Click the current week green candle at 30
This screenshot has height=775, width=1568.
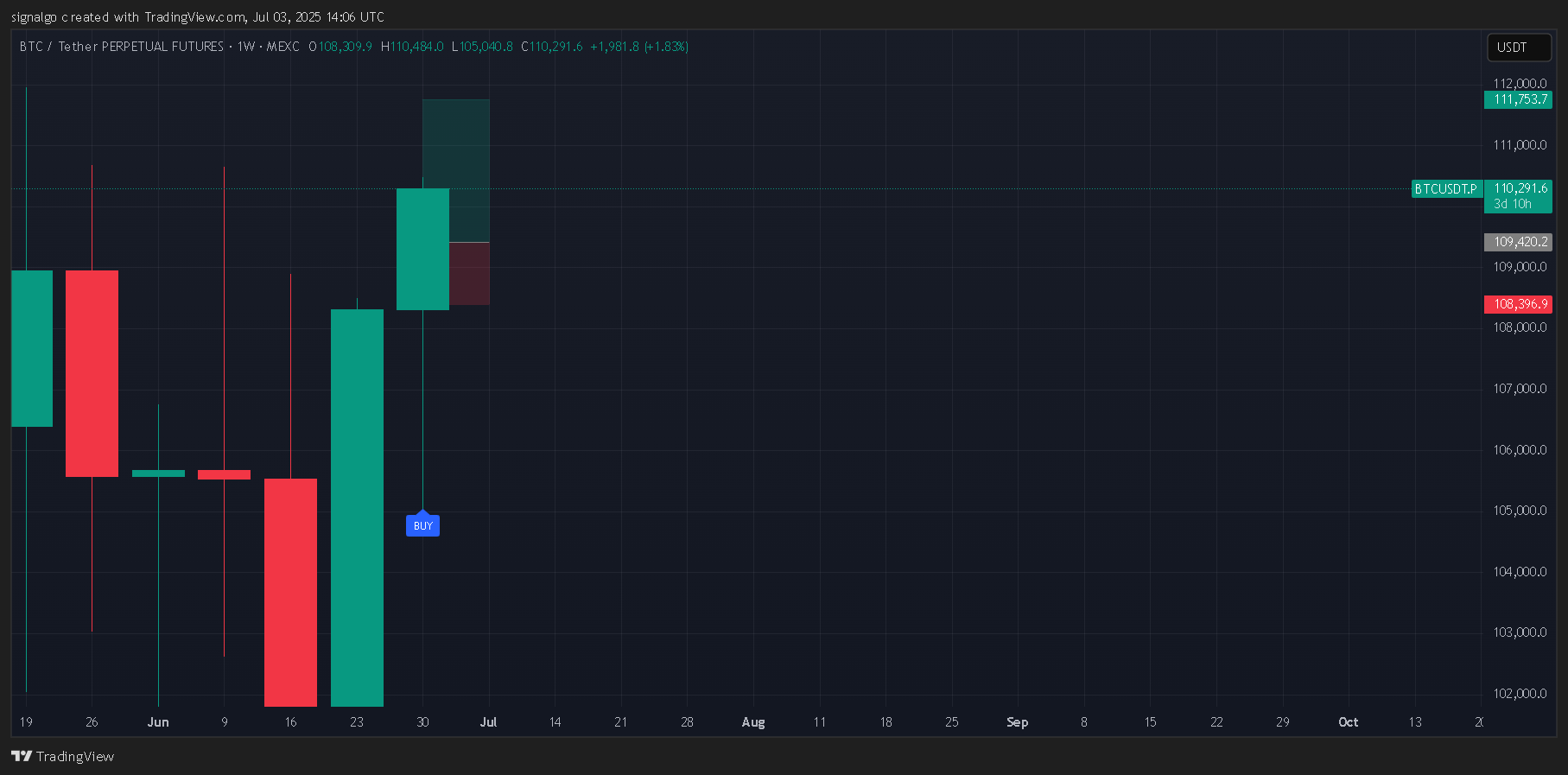tap(422, 249)
